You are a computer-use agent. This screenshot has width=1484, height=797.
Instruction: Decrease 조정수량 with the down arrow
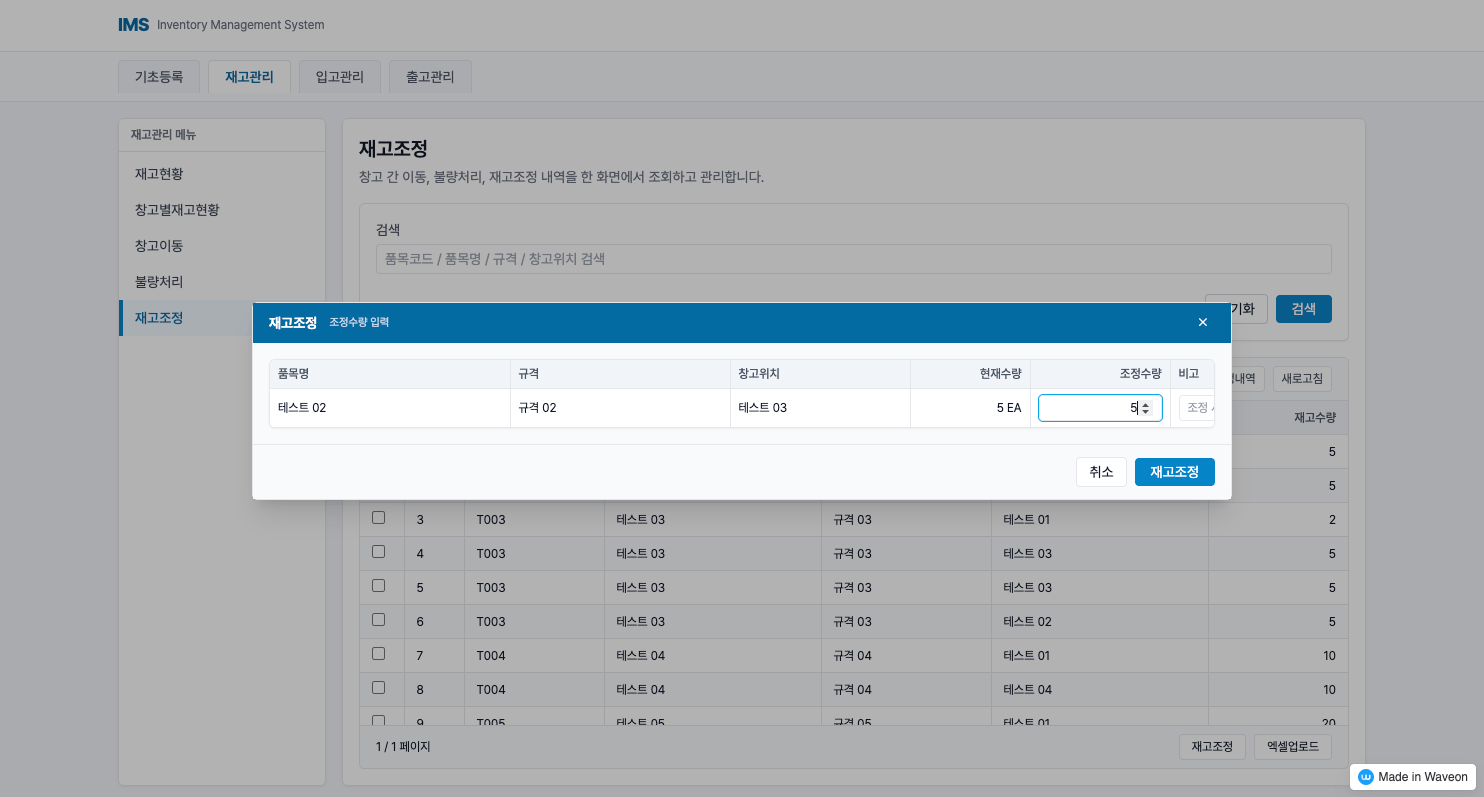click(1145, 412)
